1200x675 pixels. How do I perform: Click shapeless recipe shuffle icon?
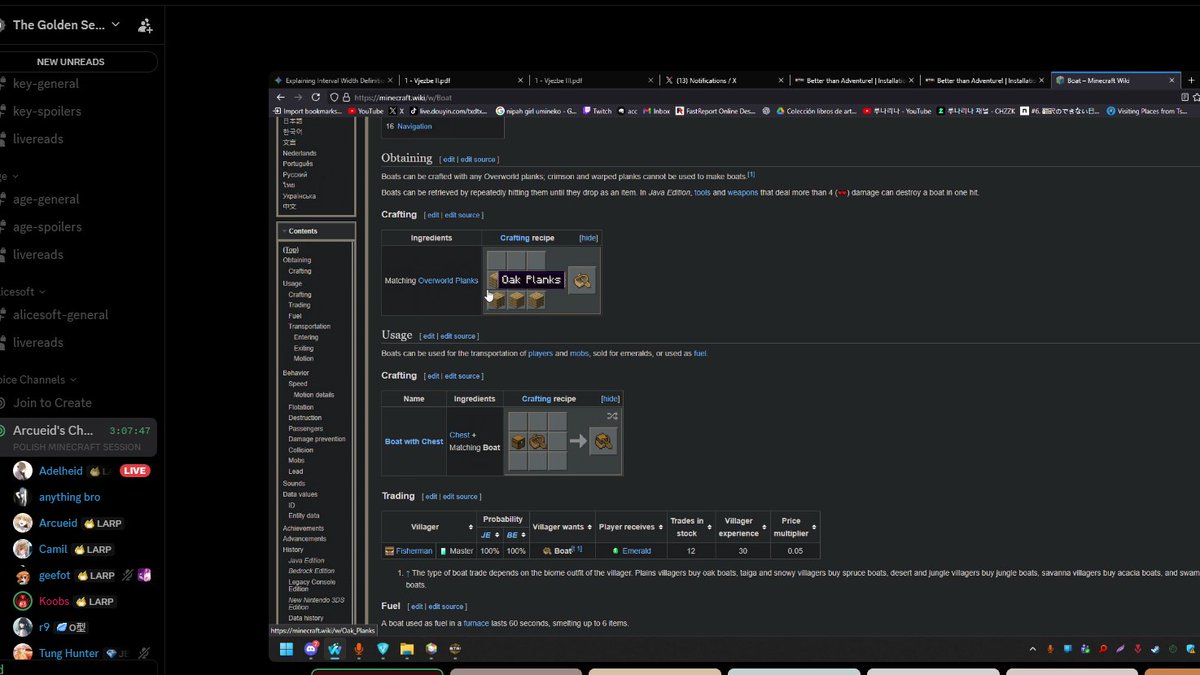[x=612, y=416]
